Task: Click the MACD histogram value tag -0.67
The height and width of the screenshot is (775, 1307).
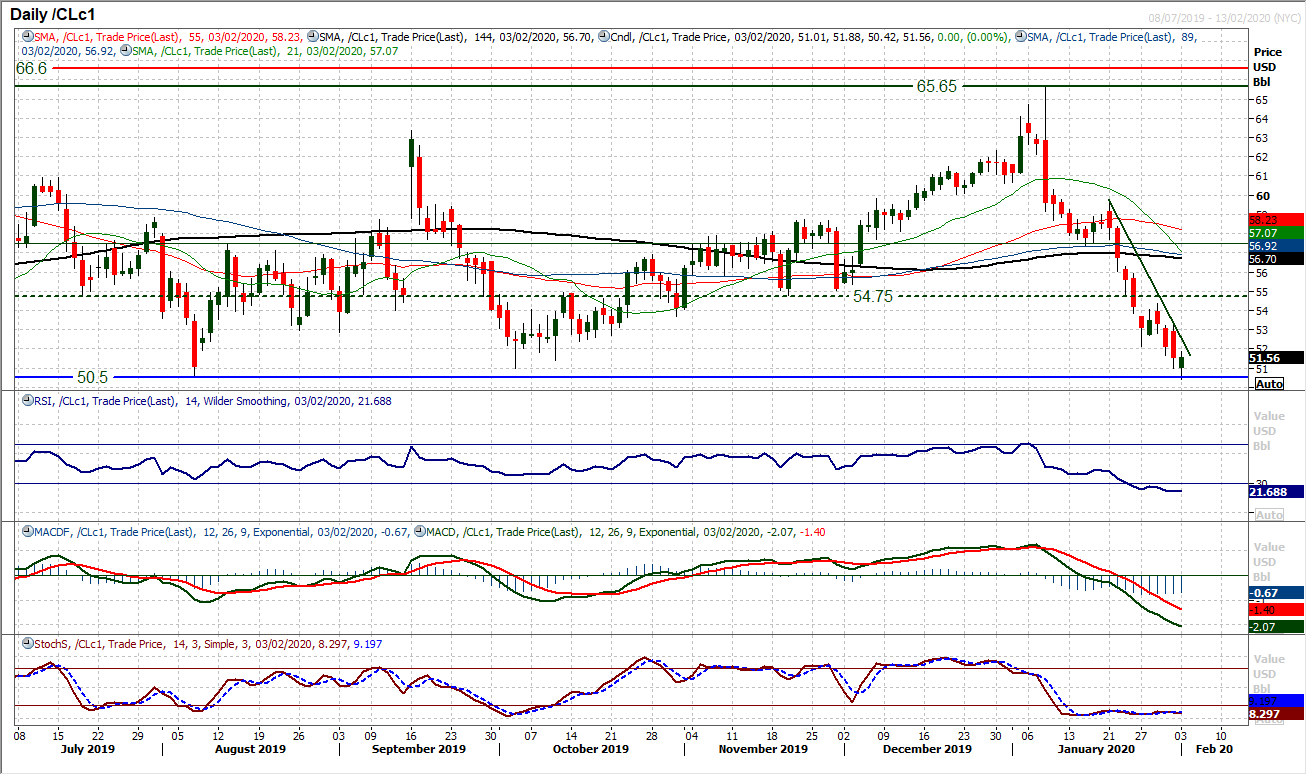Action: [1276, 593]
